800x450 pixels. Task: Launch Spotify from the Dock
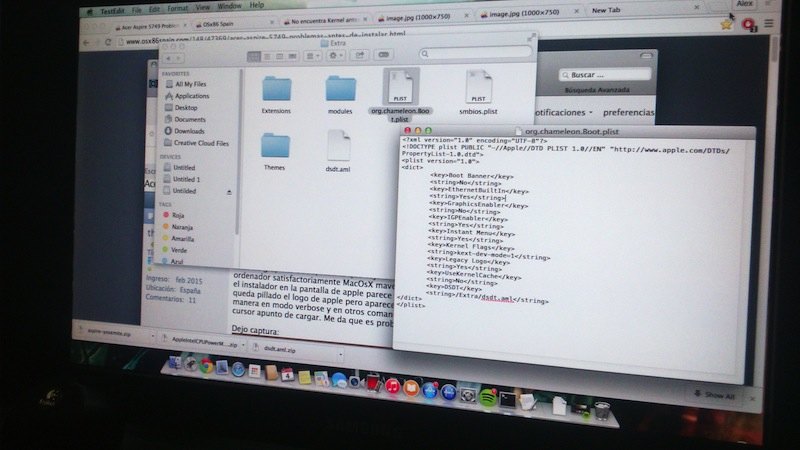pyautogui.click(x=488, y=398)
